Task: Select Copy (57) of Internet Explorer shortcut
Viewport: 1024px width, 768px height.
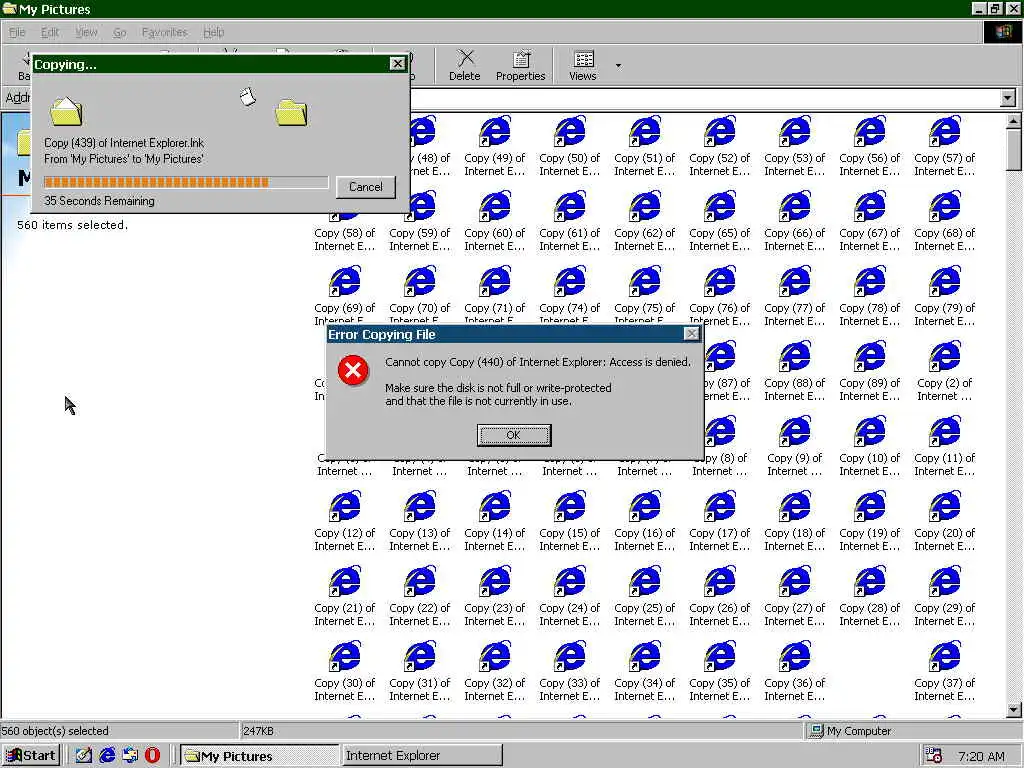Action: point(944,146)
